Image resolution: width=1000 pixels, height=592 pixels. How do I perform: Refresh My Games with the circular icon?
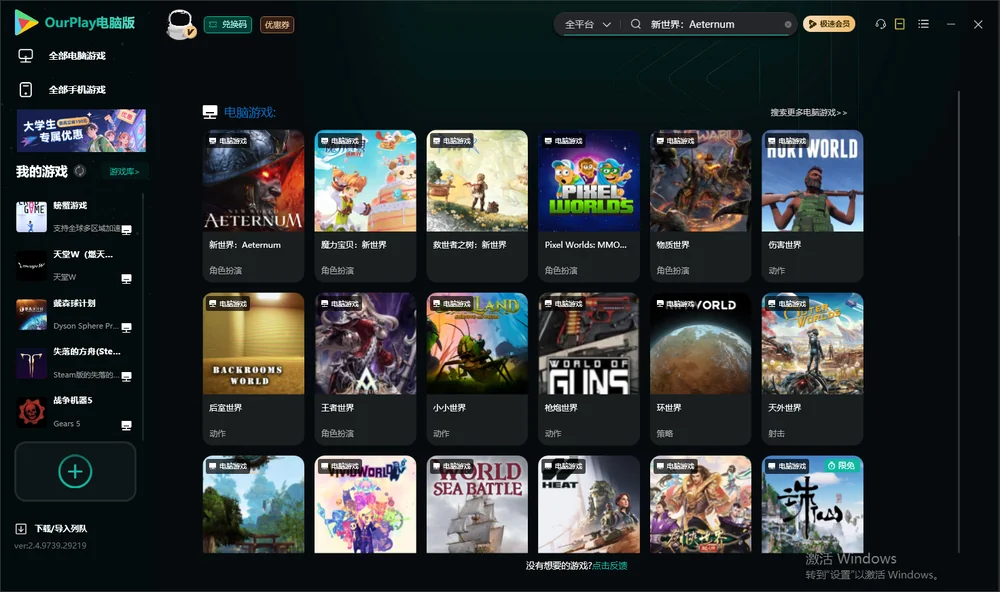click(x=80, y=171)
